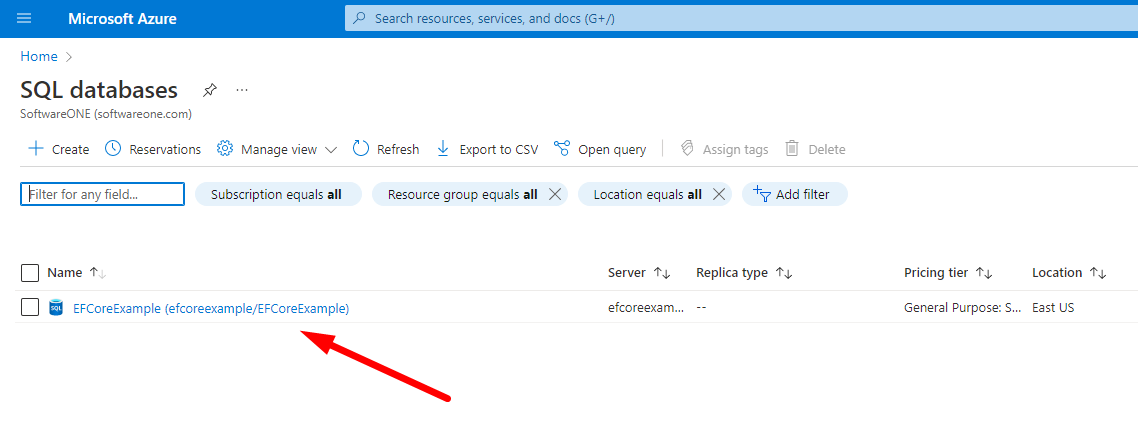The image size is (1138, 431).
Task: Click the Reservations clock icon
Action: (x=113, y=149)
